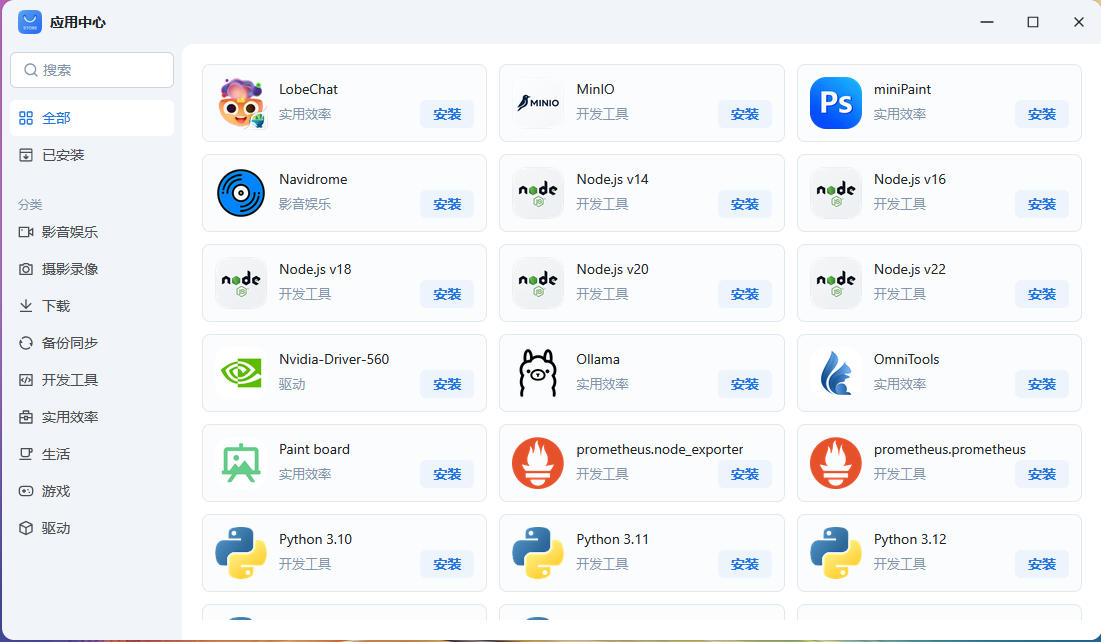Install prometheus.node_exporter

point(744,474)
